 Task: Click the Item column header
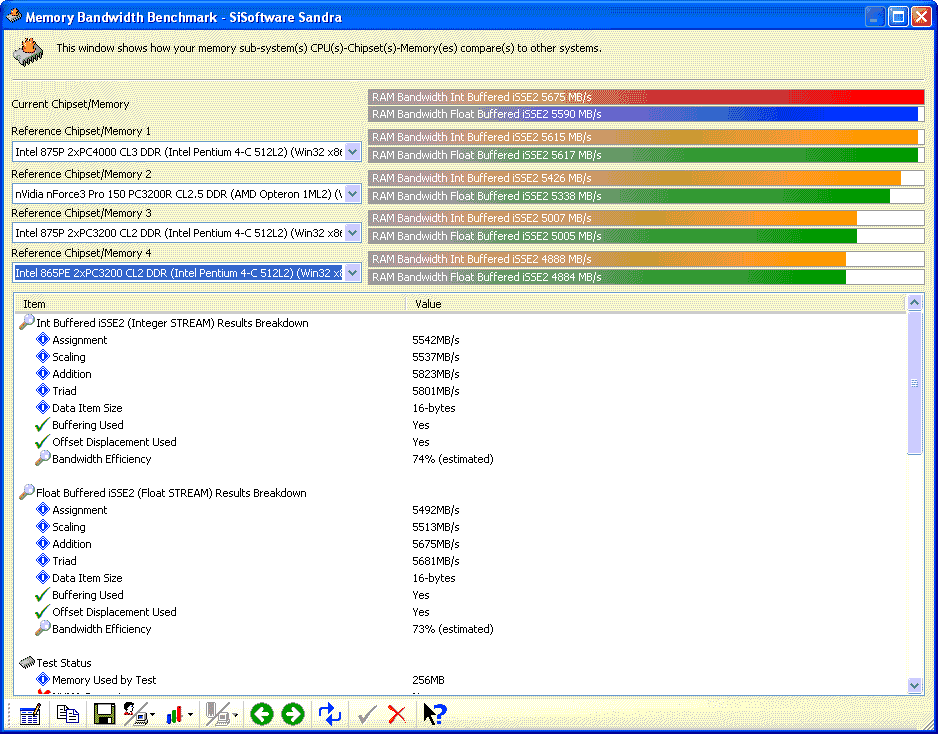click(210, 303)
